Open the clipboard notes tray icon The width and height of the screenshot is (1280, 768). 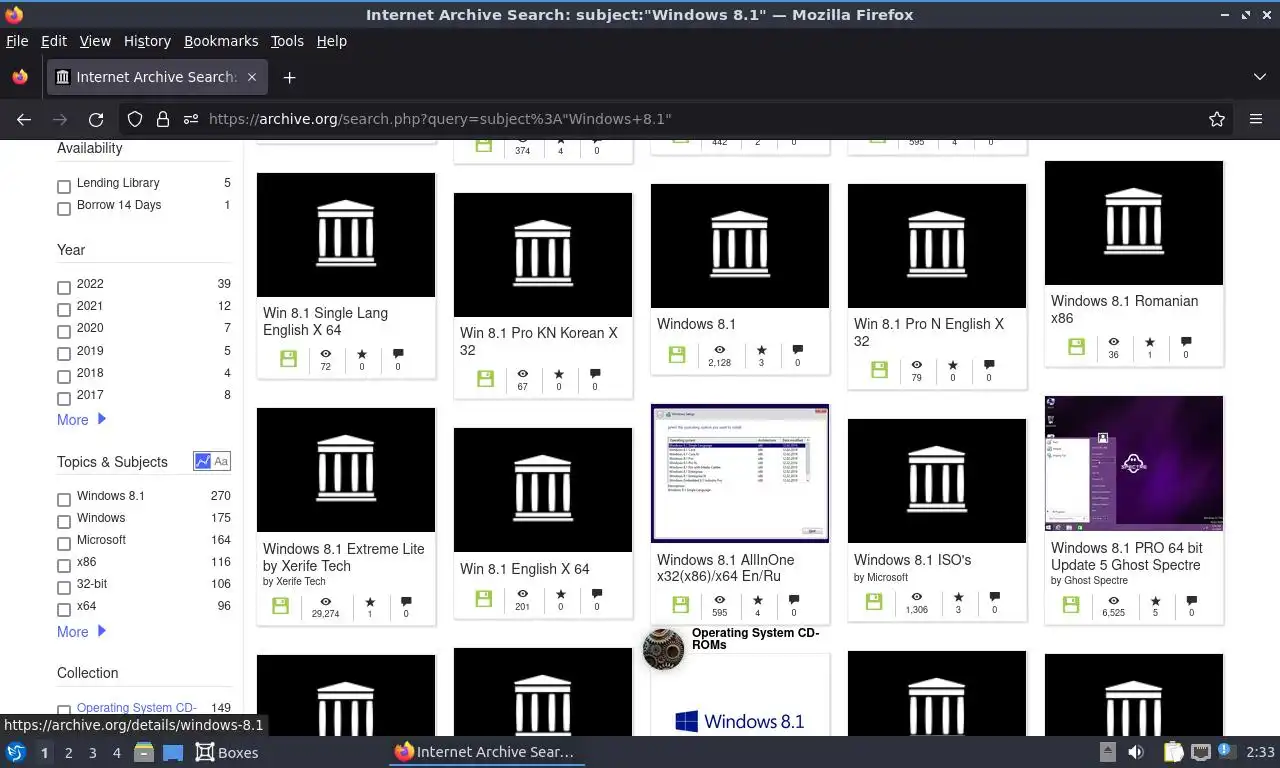tap(1173, 752)
